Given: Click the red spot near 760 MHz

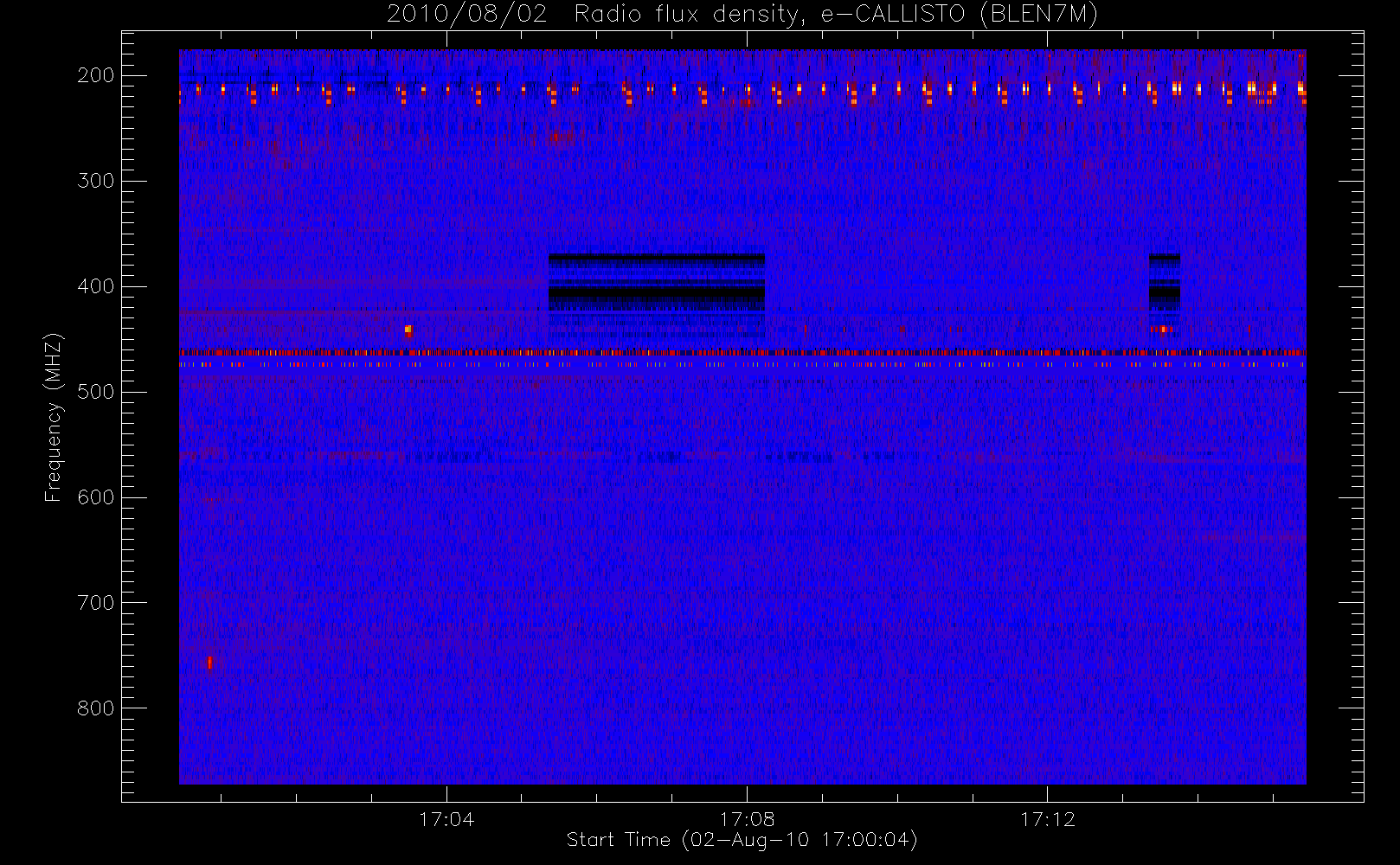Looking at the screenshot, I should point(209,663).
